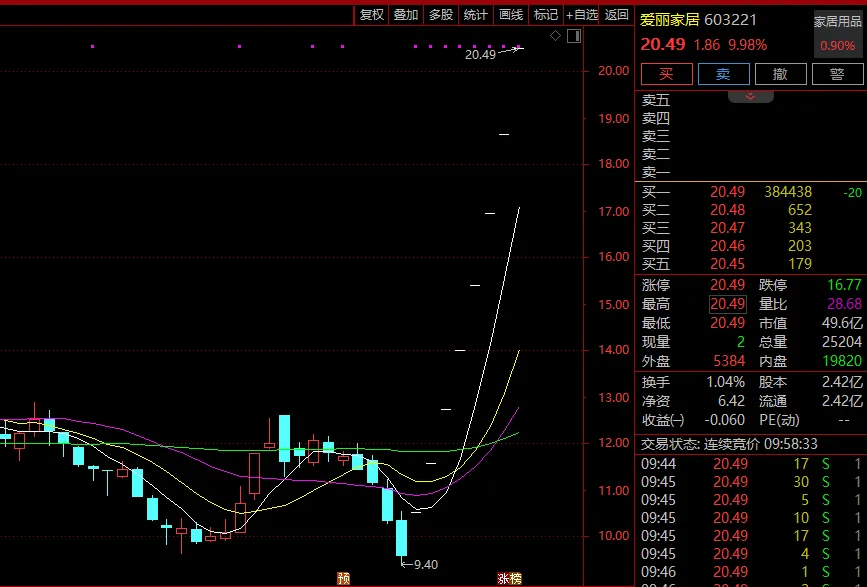Select the 09:45 tick with volume 30
Image resolution: width=867 pixels, height=587 pixels.
pyautogui.click(x=751, y=482)
